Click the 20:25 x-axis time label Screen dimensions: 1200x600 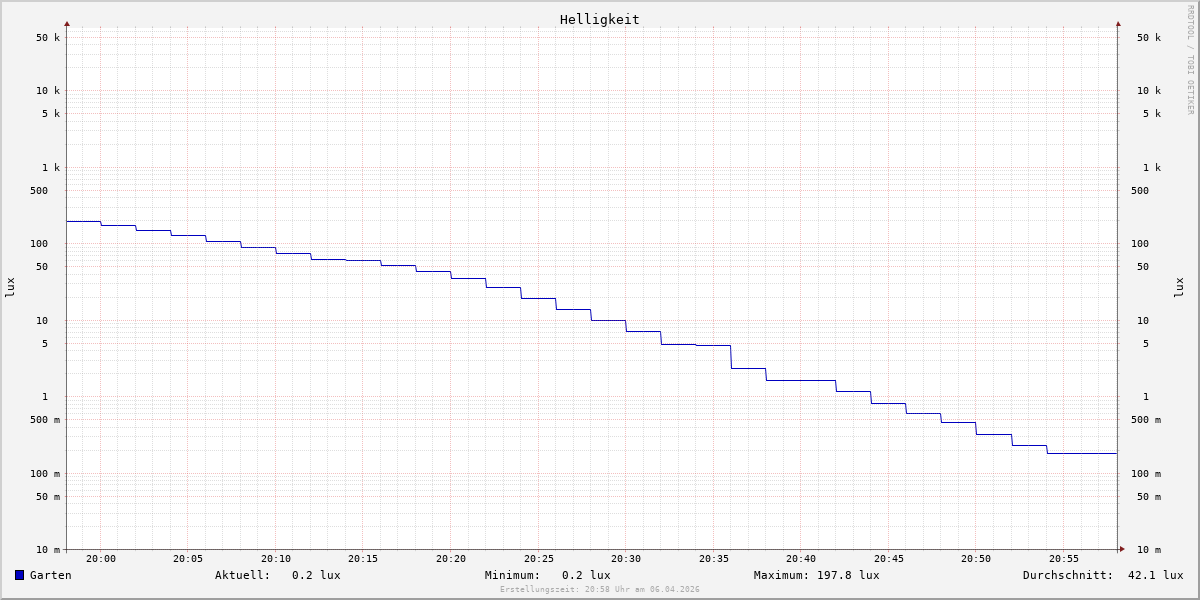coord(539,559)
